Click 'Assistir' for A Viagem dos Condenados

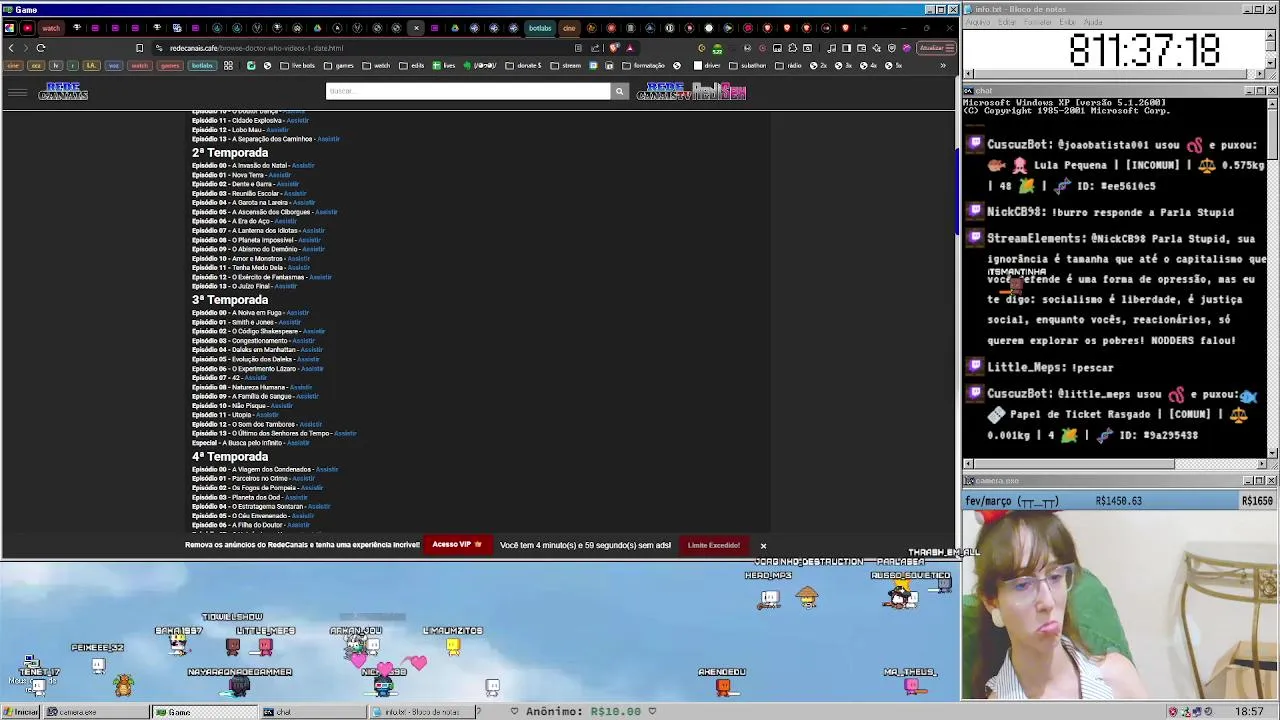pyautogui.click(x=326, y=470)
